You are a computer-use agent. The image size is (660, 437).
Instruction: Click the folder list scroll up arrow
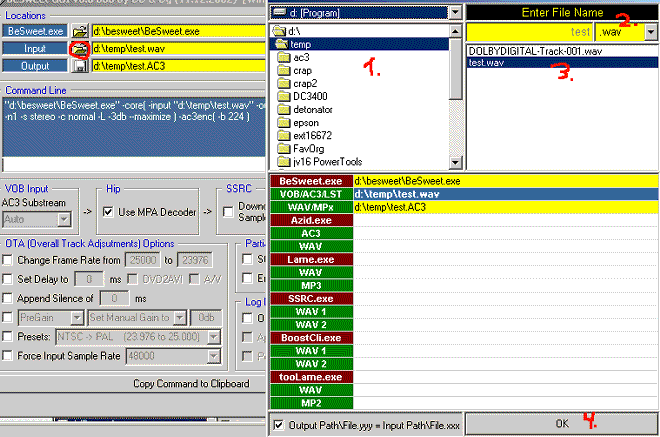pos(455,31)
